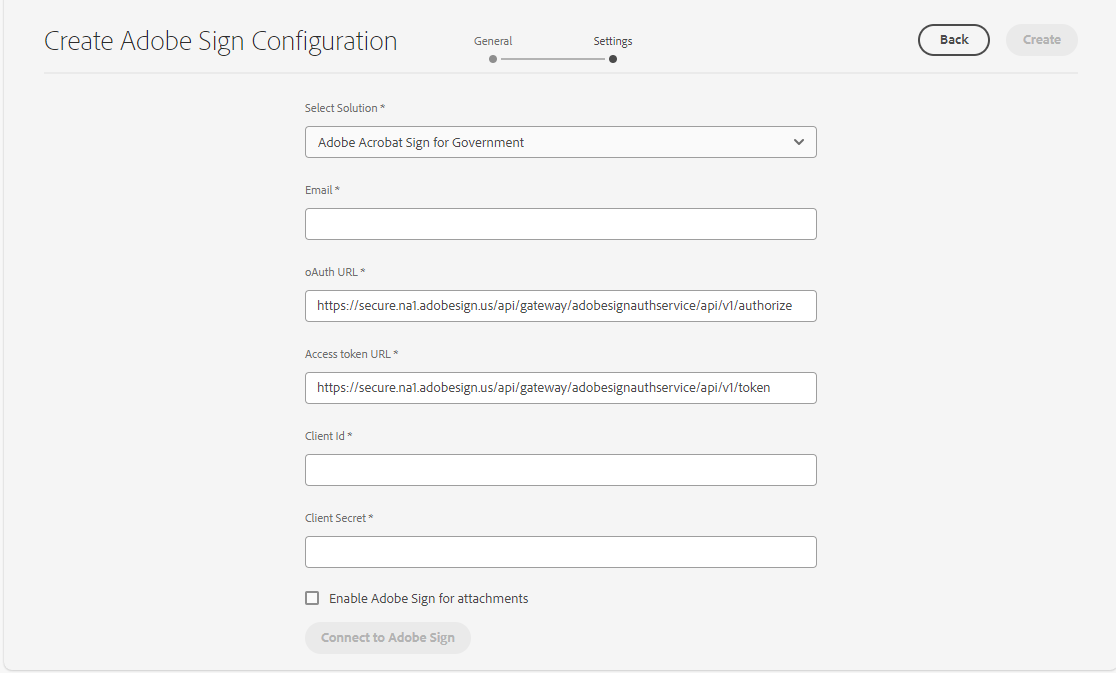
Task: Open the Select Solution dropdown
Action: pyautogui.click(x=560, y=142)
